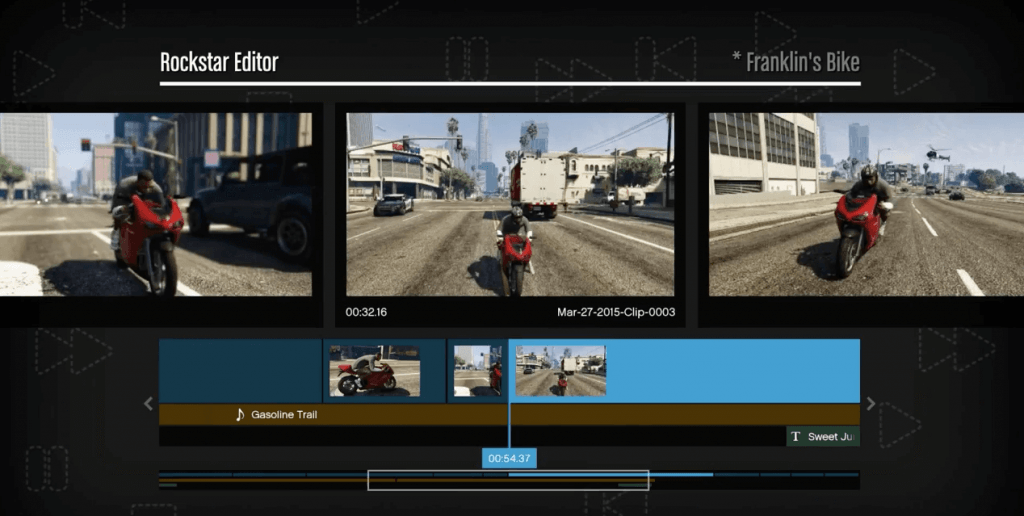Select the parked red bike clip thumbnail
Viewport: 1024px width, 516px height.
[374, 371]
